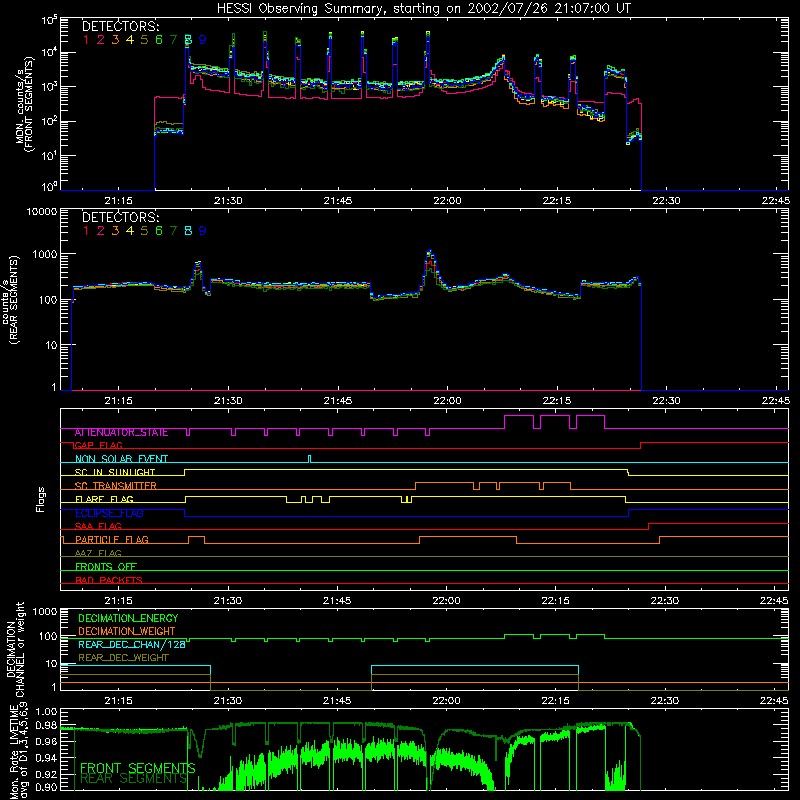Select the DETECTORS: label in the rear segments panel
Screen dimensions: 800x800
pyautogui.click(x=120, y=218)
